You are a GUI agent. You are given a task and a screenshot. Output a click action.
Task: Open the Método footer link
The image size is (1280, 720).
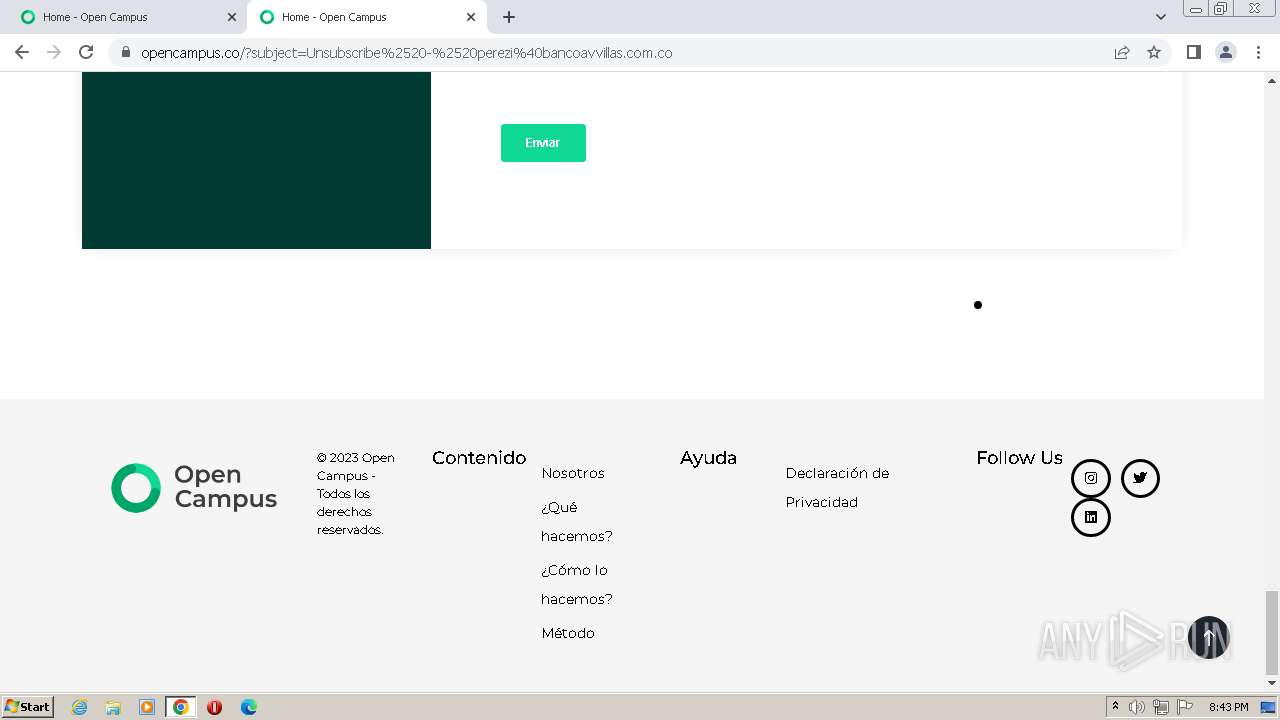568,633
